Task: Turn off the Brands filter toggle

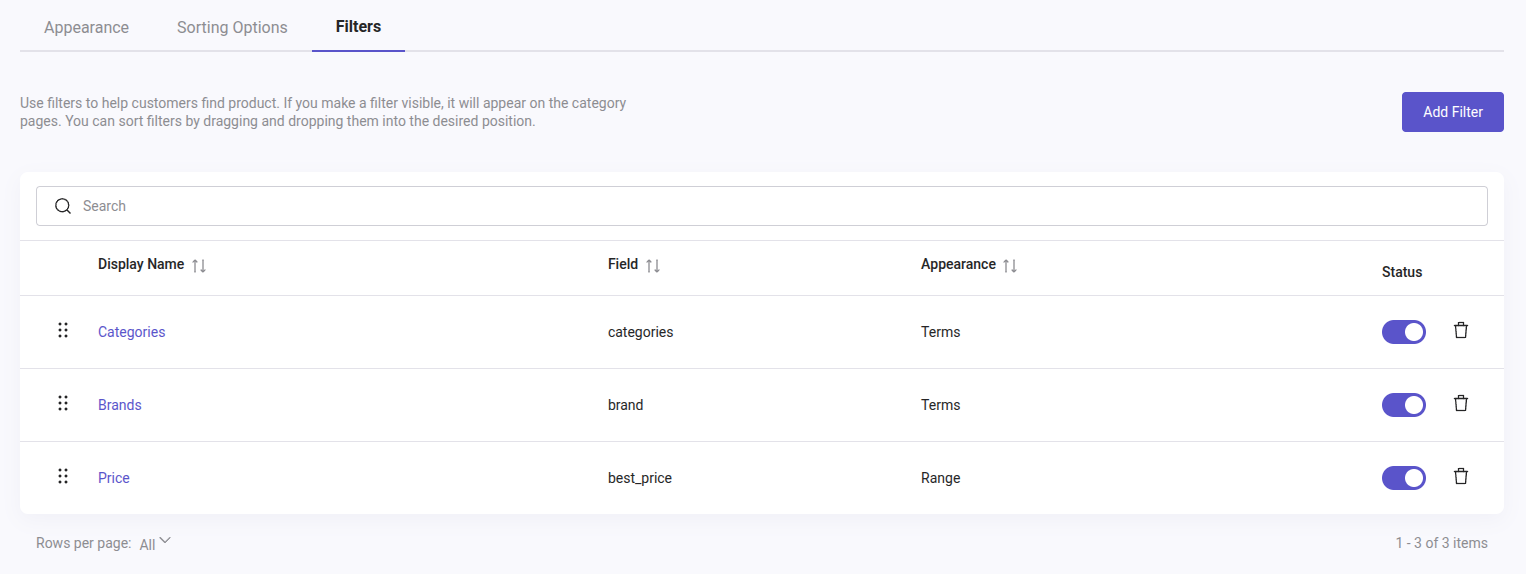Action: 1403,405
